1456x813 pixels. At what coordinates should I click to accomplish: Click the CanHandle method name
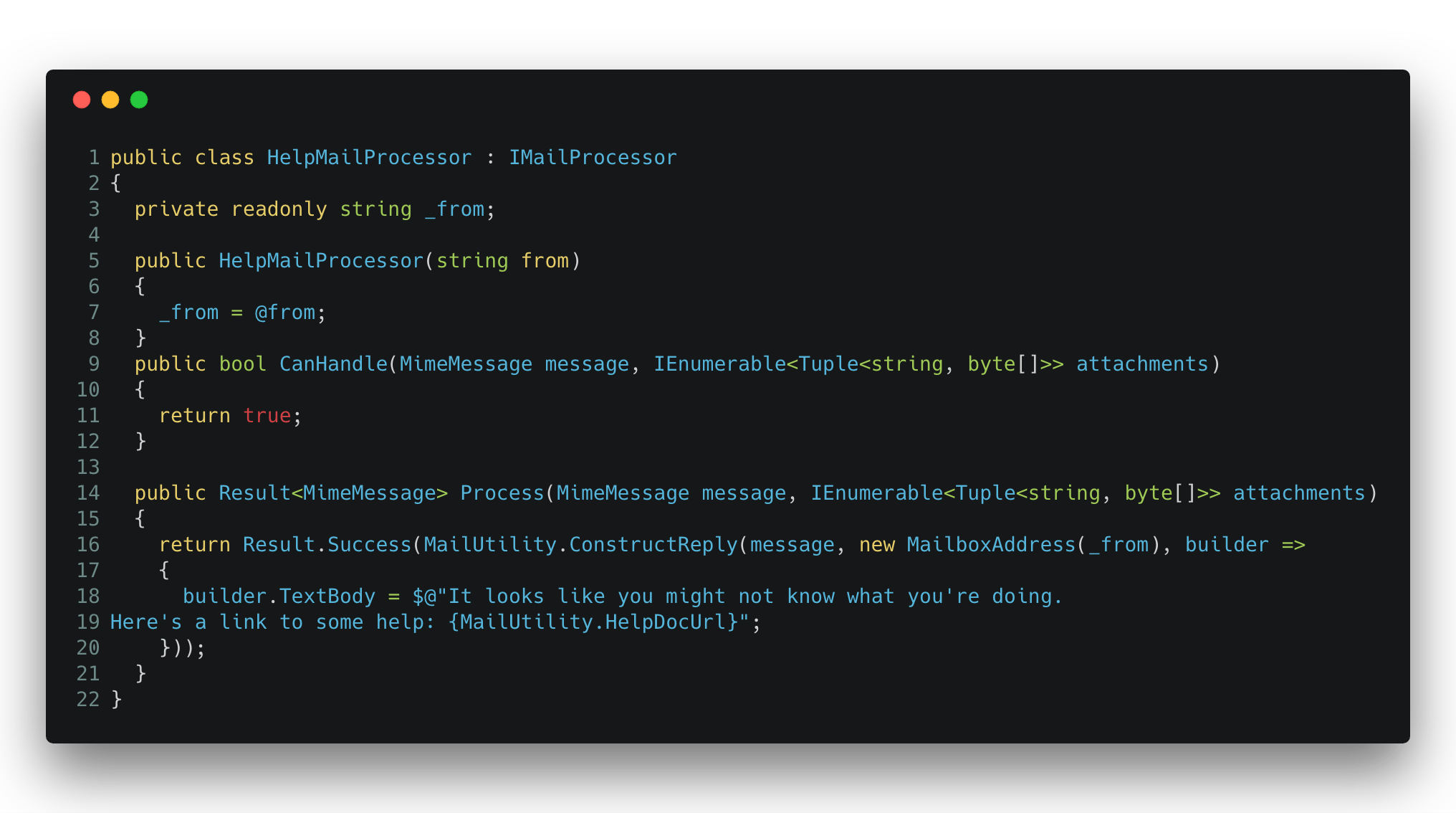pos(333,364)
